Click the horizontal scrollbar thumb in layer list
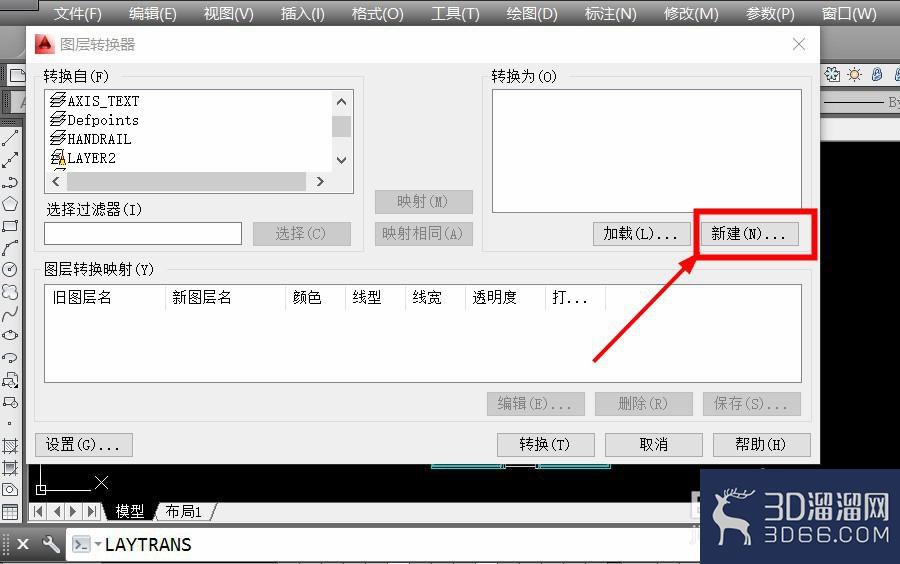The image size is (900, 564). pyautogui.click(x=187, y=181)
